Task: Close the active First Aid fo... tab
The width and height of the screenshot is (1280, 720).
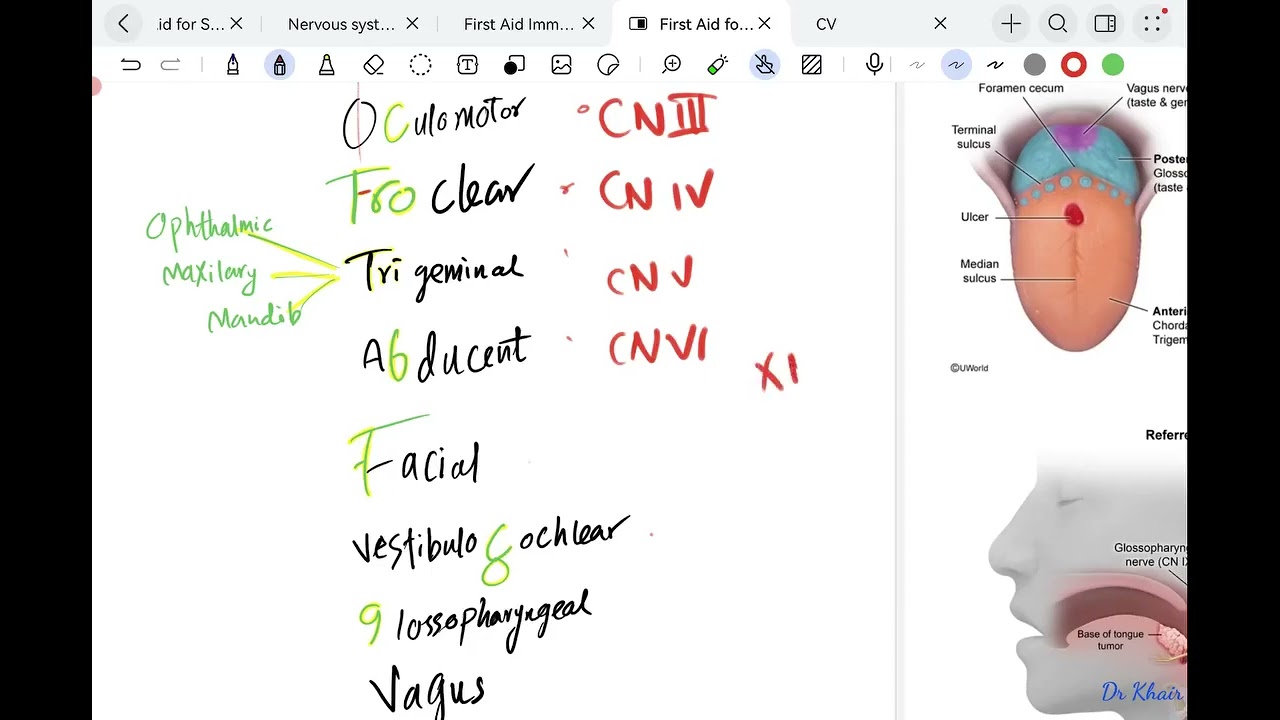Action: (x=765, y=24)
